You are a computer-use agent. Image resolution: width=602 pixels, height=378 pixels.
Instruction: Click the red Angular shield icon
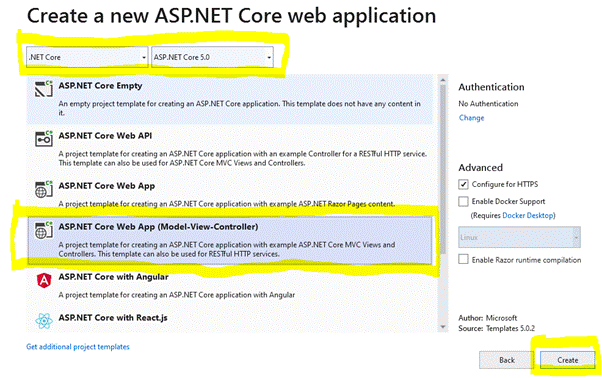click(44, 281)
